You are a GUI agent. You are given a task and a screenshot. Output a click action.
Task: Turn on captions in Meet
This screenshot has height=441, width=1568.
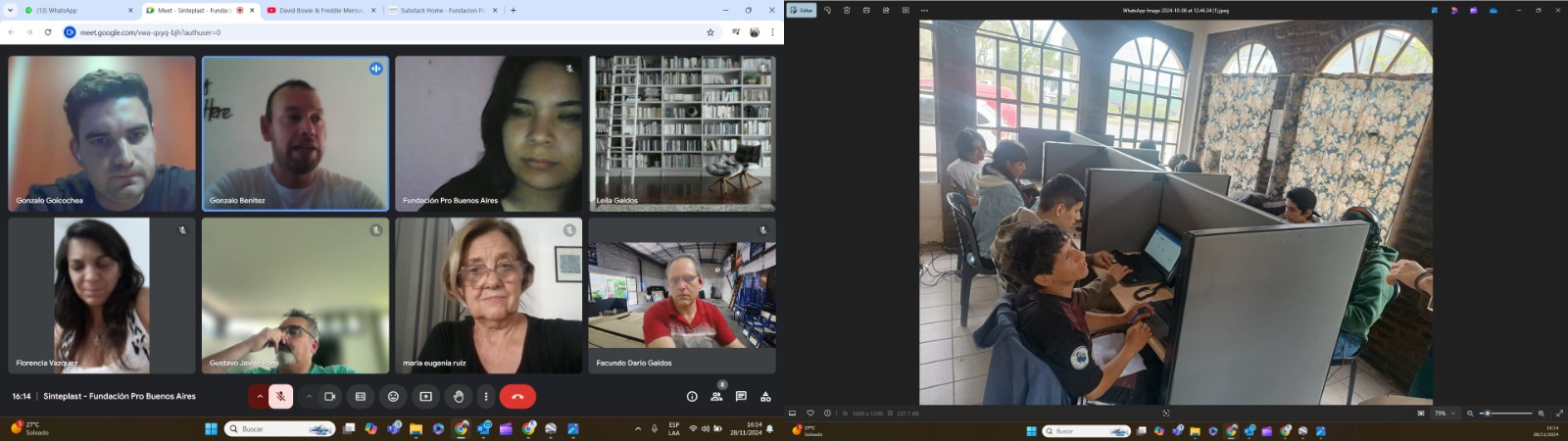pos(361,397)
